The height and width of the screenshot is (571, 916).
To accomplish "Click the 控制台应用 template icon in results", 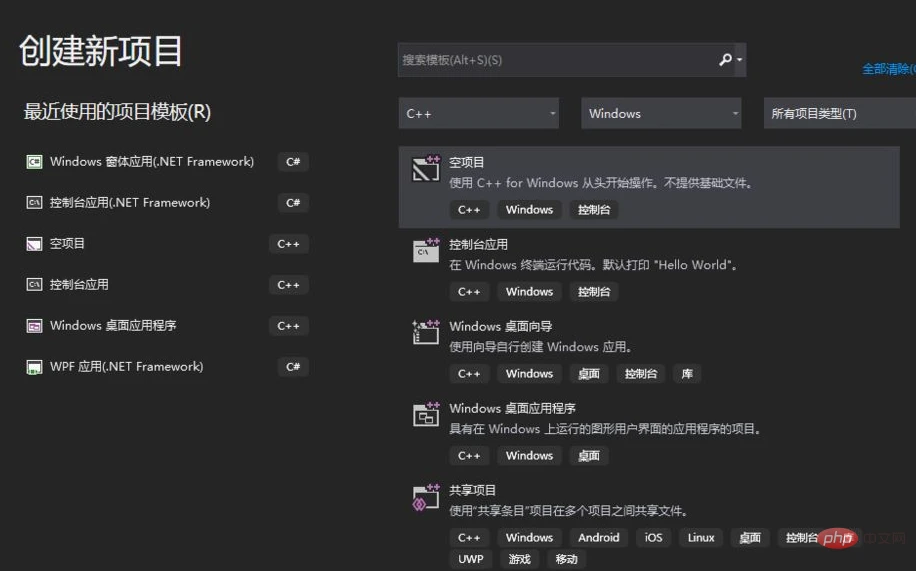I will [426, 250].
